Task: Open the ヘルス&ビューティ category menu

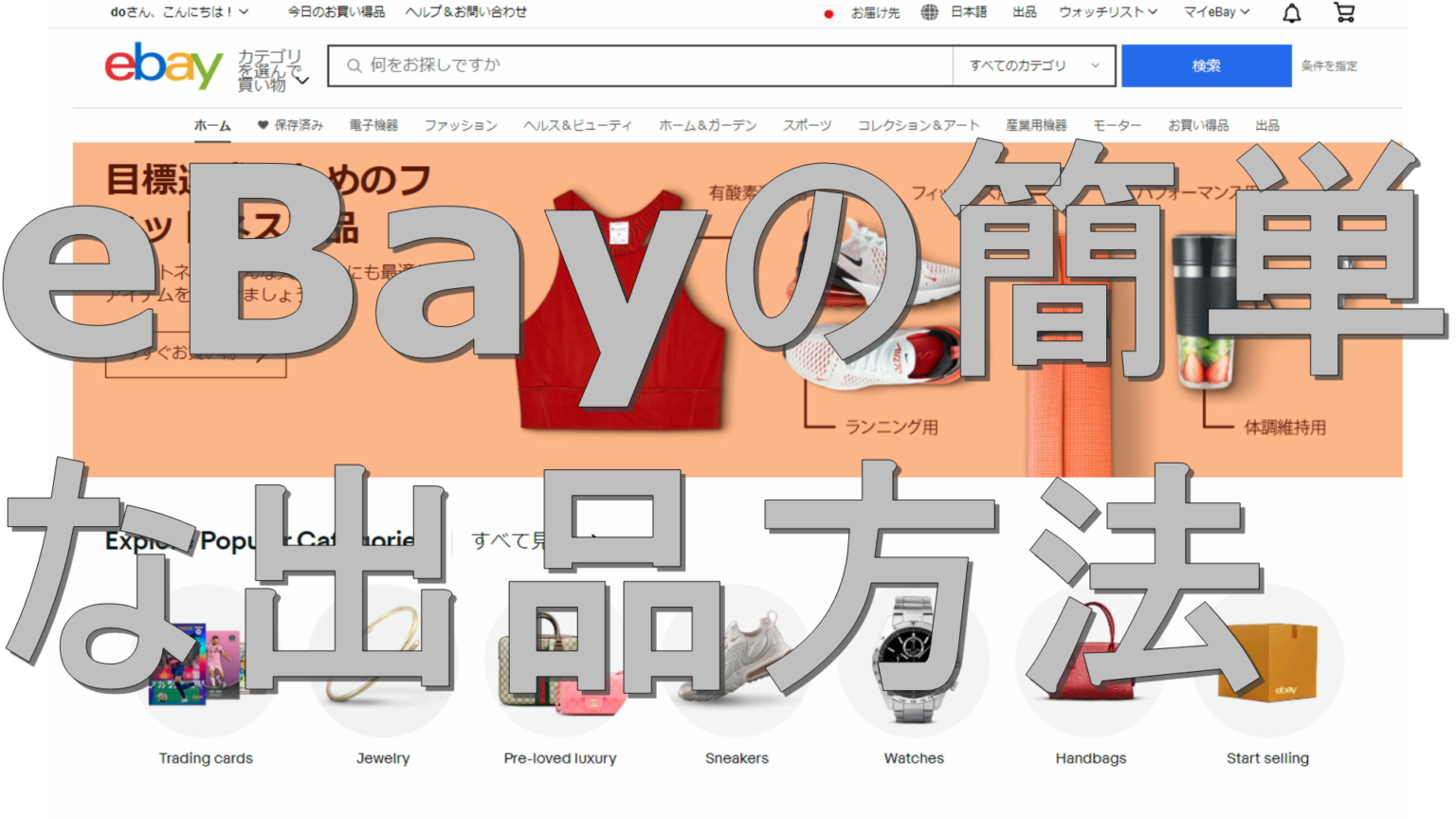Action: click(578, 125)
